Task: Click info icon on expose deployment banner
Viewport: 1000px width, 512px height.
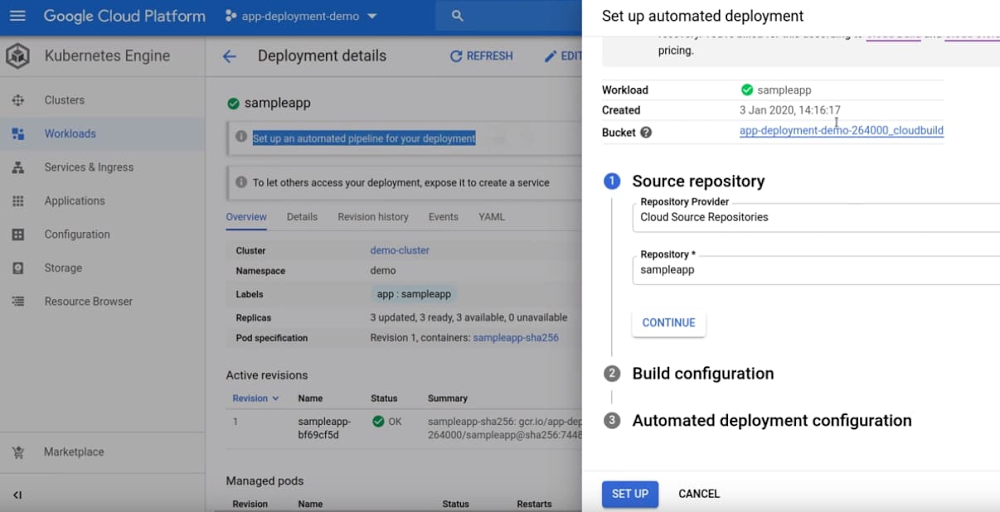Action: pos(241,182)
